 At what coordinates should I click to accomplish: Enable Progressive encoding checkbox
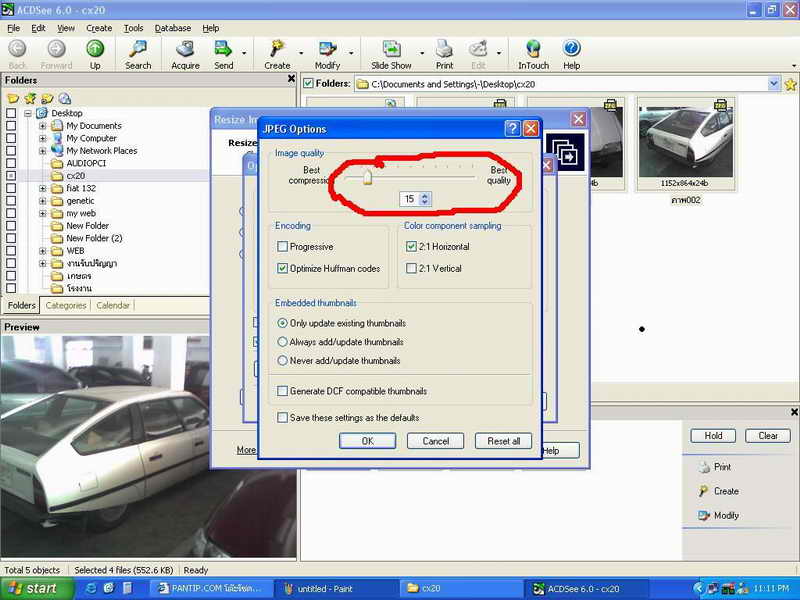pyautogui.click(x=282, y=246)
